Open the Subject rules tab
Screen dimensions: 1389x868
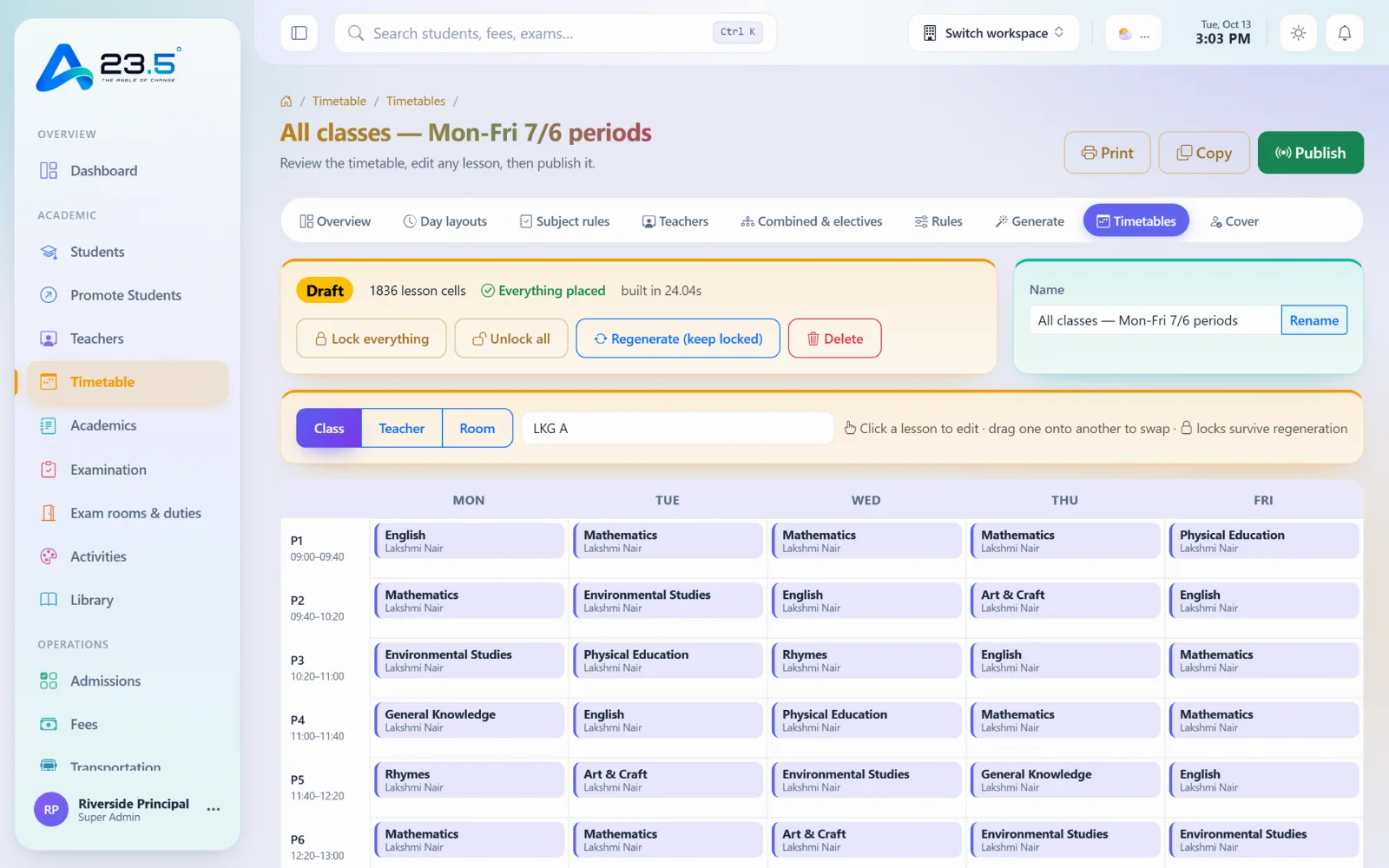[564, 221]
